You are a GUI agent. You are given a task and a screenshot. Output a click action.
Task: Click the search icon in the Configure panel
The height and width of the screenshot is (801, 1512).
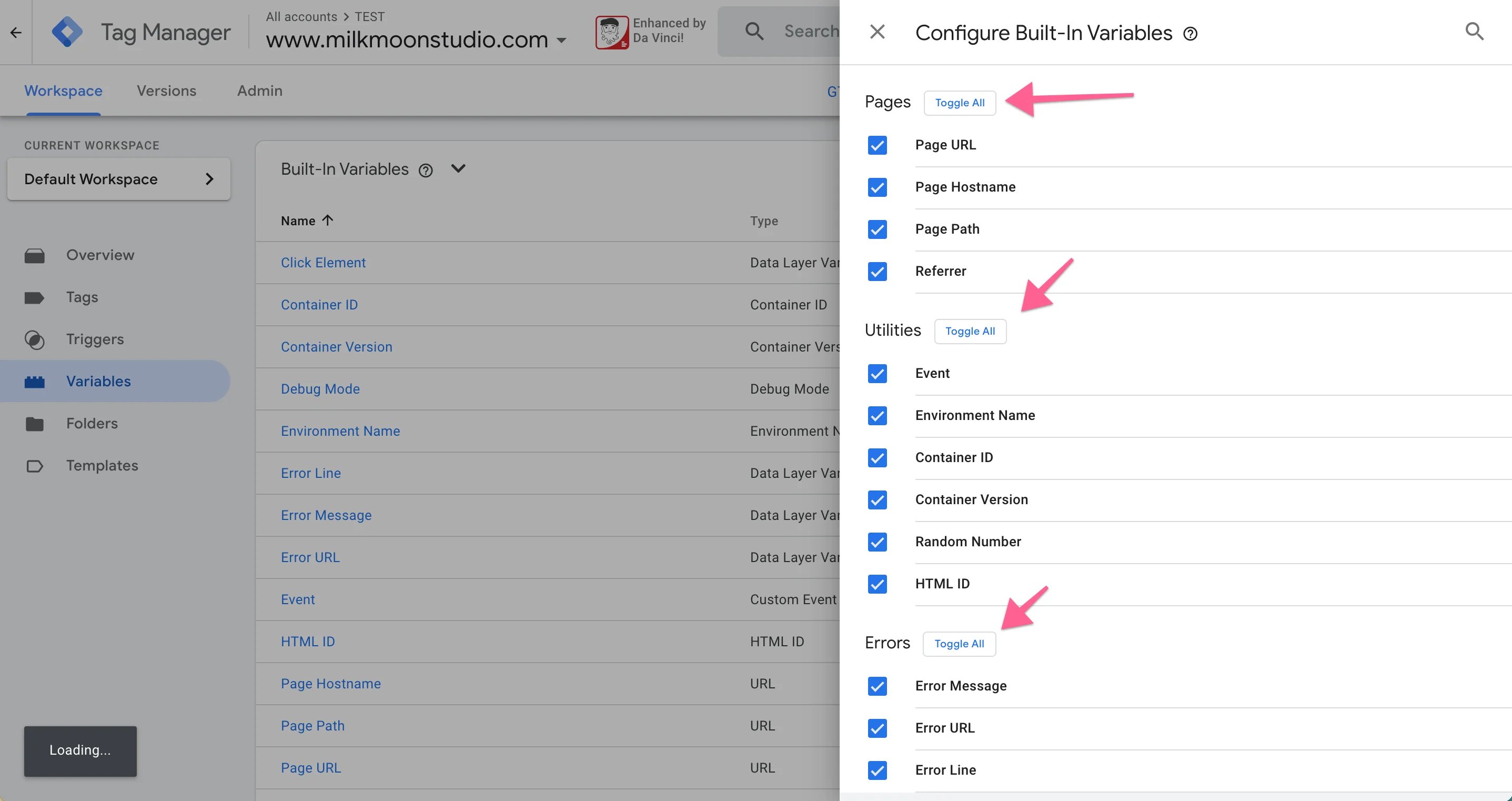click(x=1475, y=31)
